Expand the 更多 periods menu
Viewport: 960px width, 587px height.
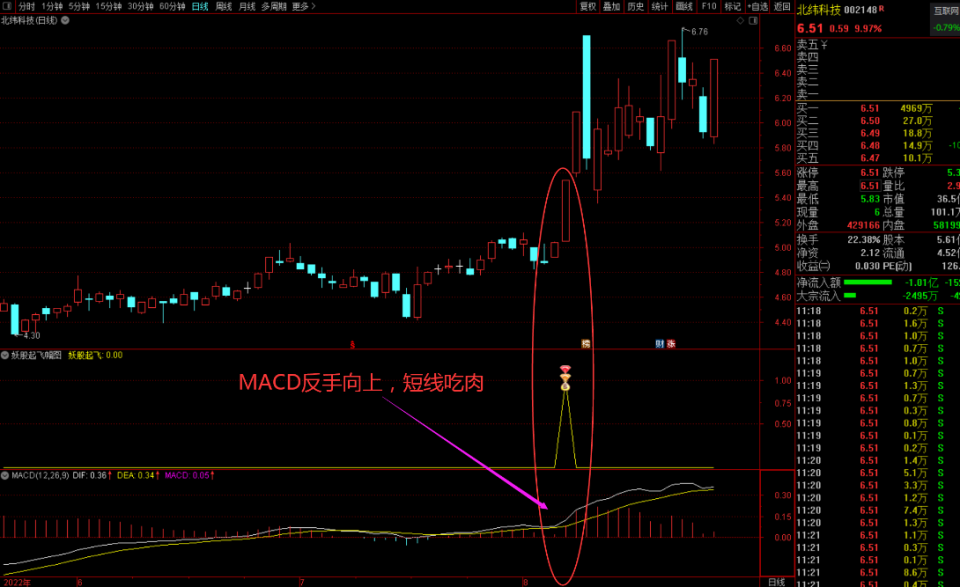(301, 6)
